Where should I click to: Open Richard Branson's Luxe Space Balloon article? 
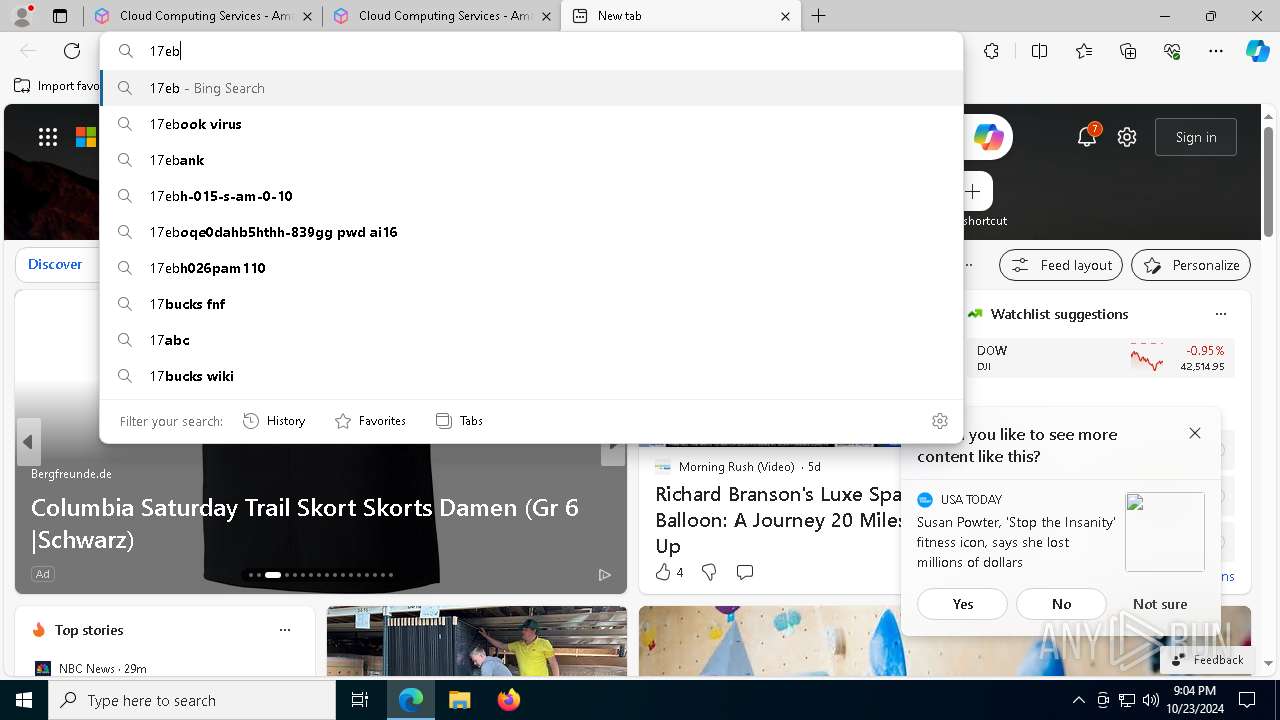click(779, 520)
